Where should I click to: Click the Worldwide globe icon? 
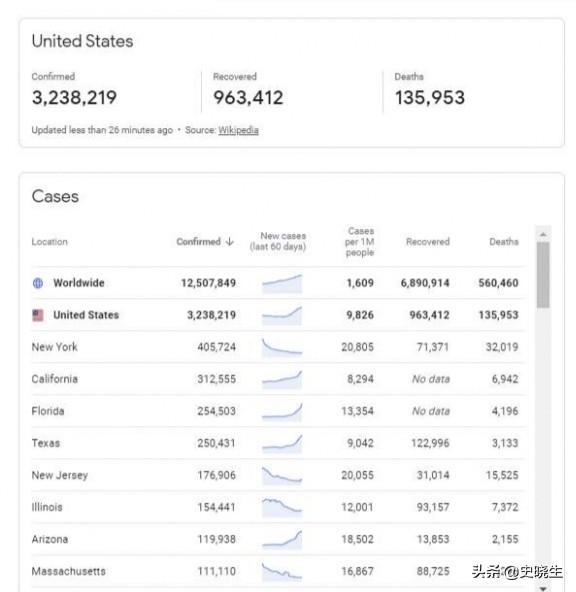(38, 283)
